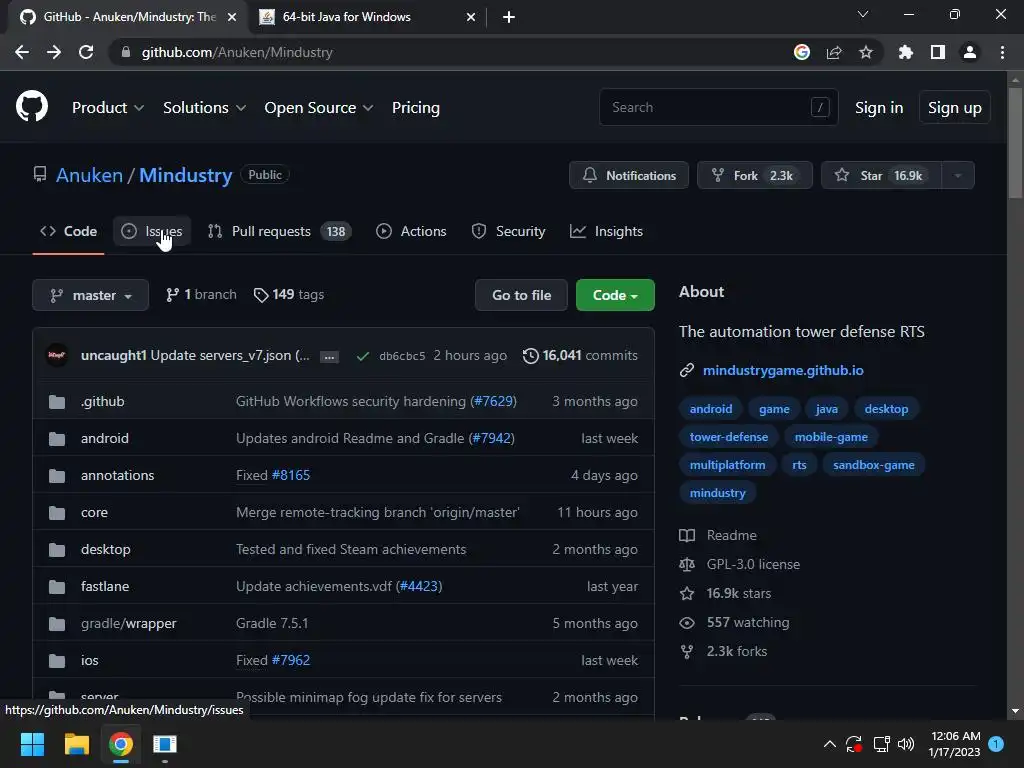Switch to the 64-bit Java for Windows tab
This screenshot has width=1024, height=768.
coord(366,17)
